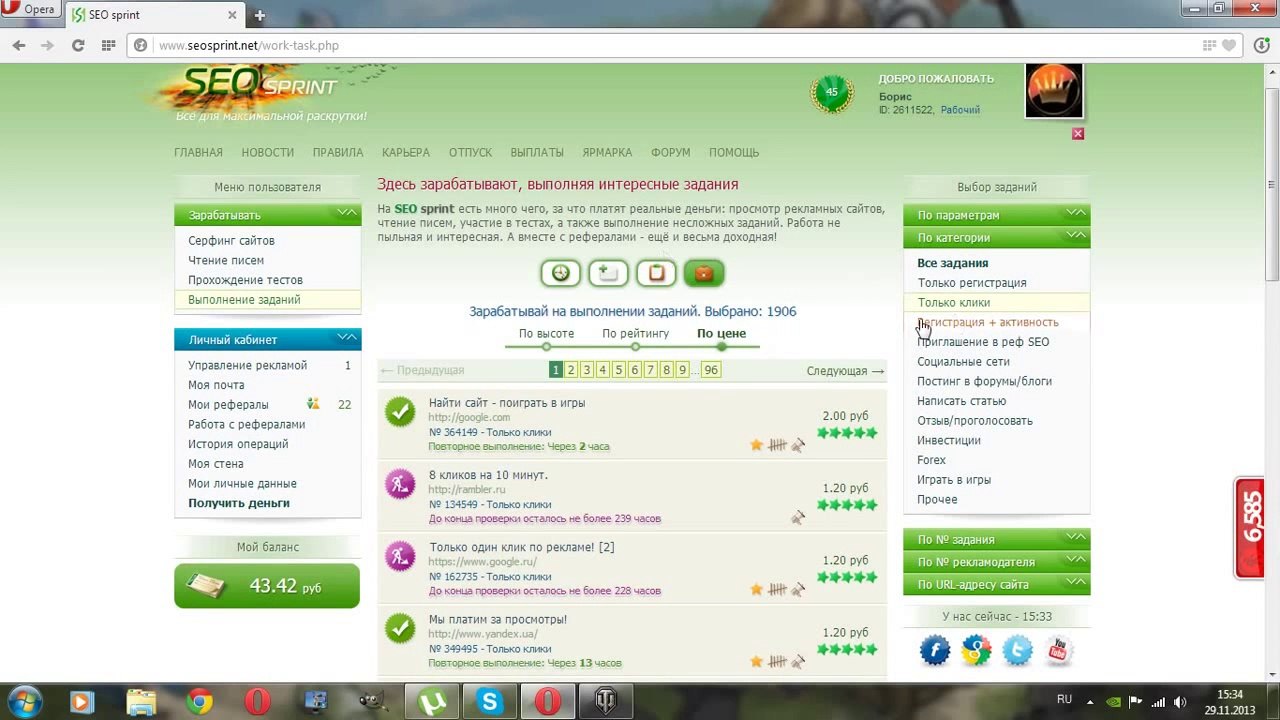This screenshot has height=720, width=1280.
Task: Click the crown user avatar
Action: point(1054,91)
